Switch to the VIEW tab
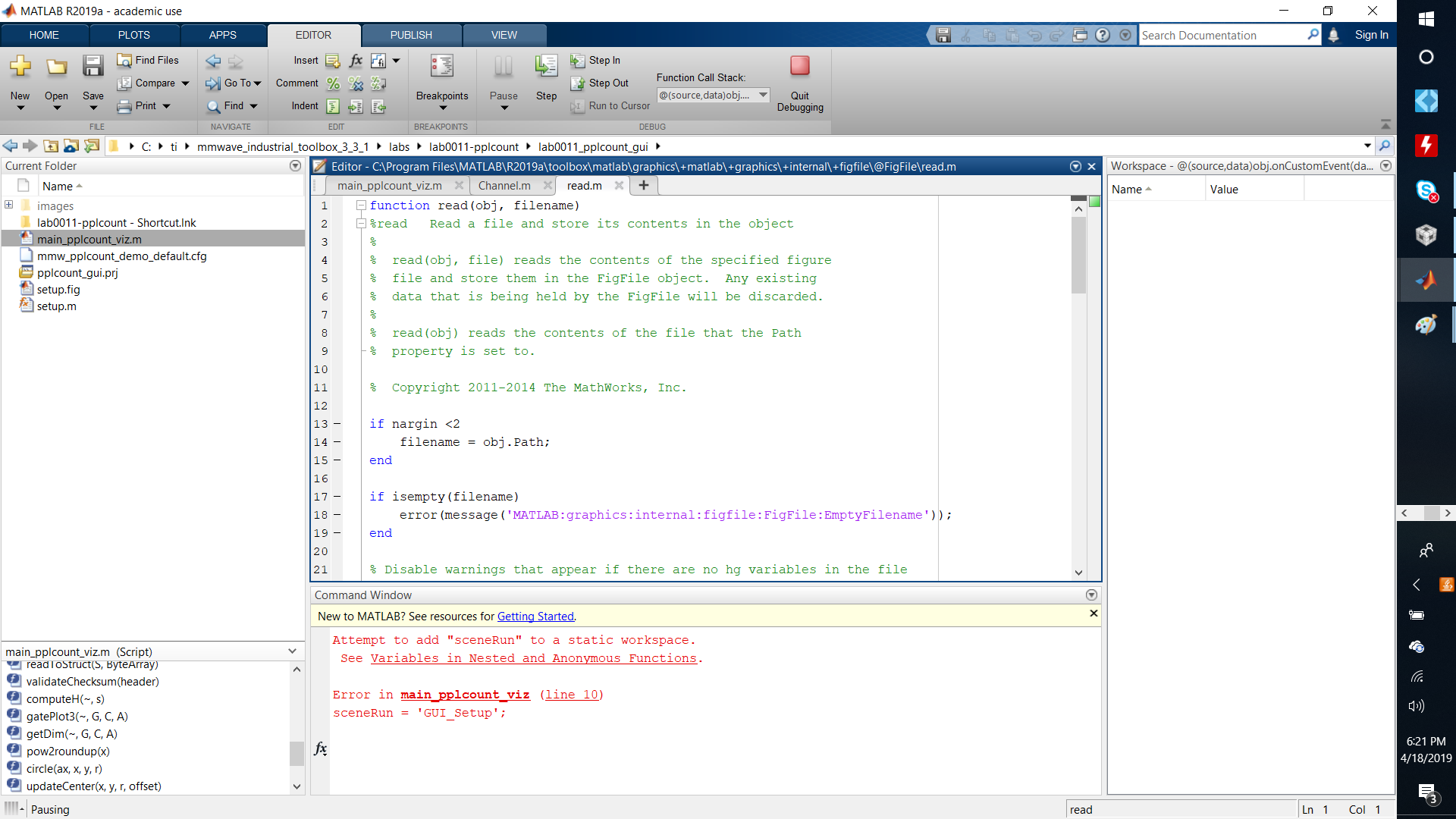The width and height of the screenshot is (1456, 819). [504, 35]
